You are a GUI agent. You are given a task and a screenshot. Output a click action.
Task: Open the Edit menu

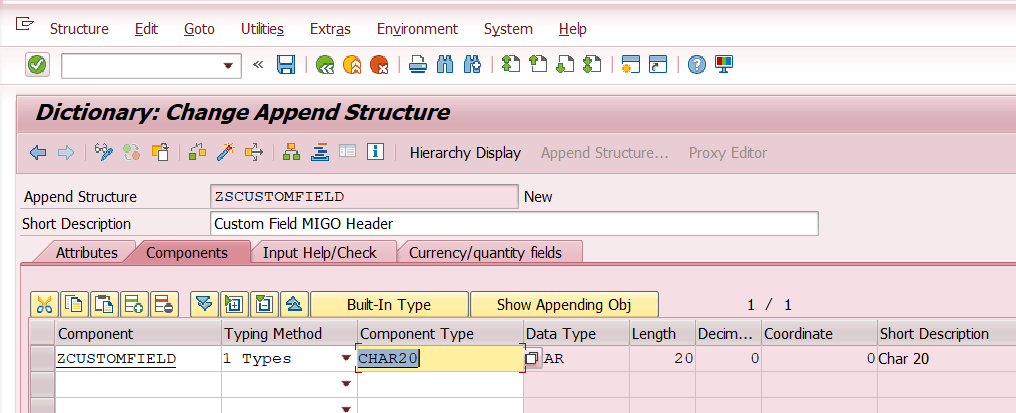146,29
